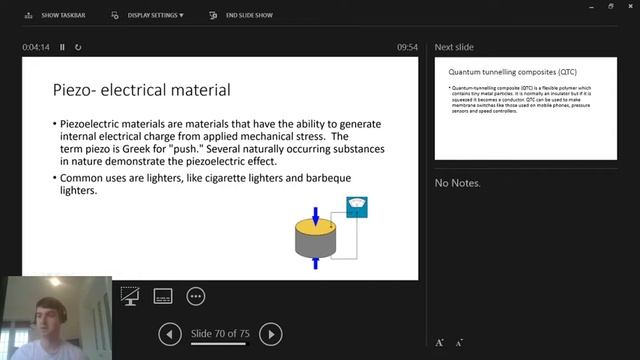Click the No Notes text area
This screenshot has height=360, width=640.
pyautogui.click(x=458, y=183)
